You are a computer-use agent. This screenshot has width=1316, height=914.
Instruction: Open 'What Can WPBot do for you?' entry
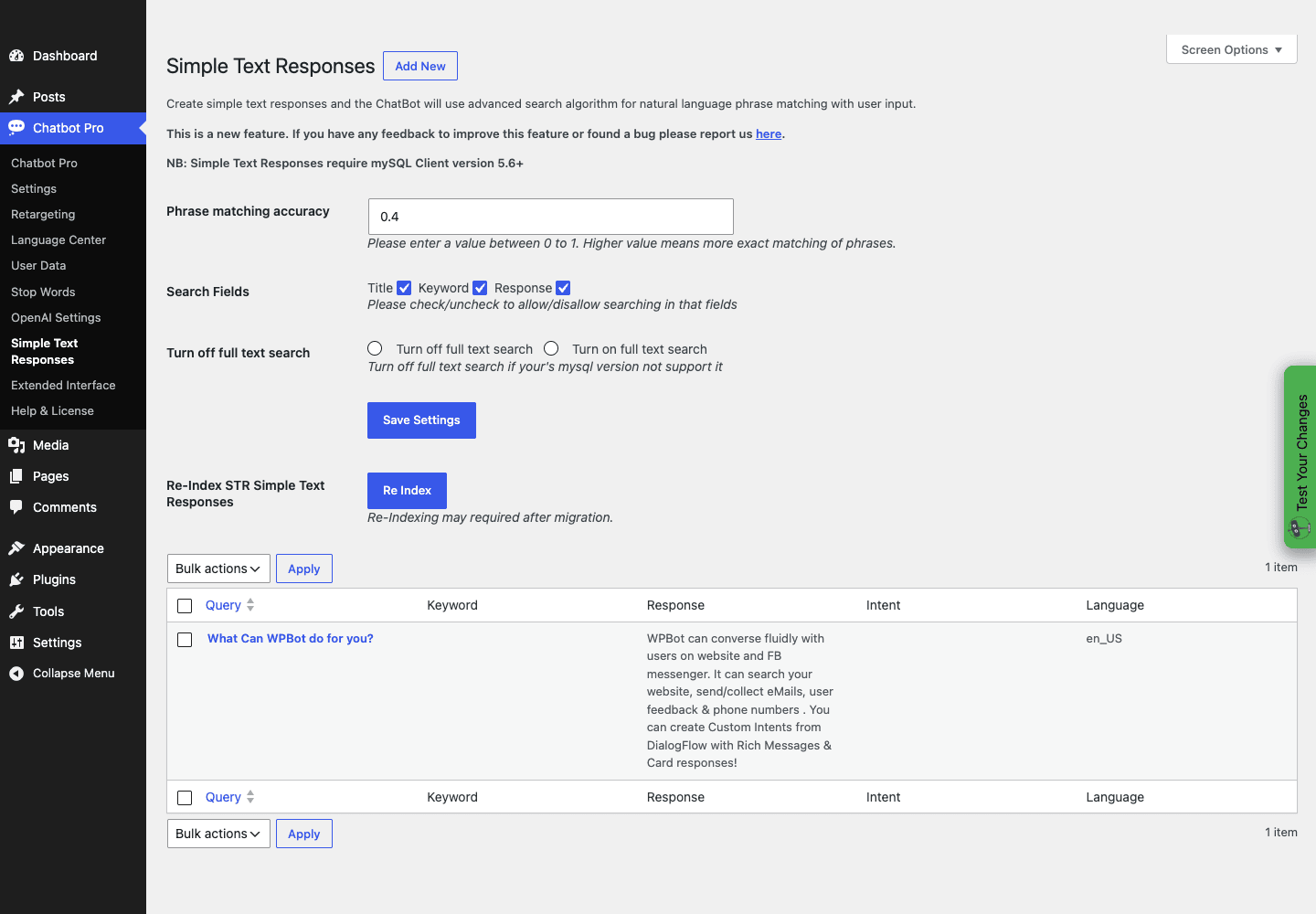click(x=291, y=638)
